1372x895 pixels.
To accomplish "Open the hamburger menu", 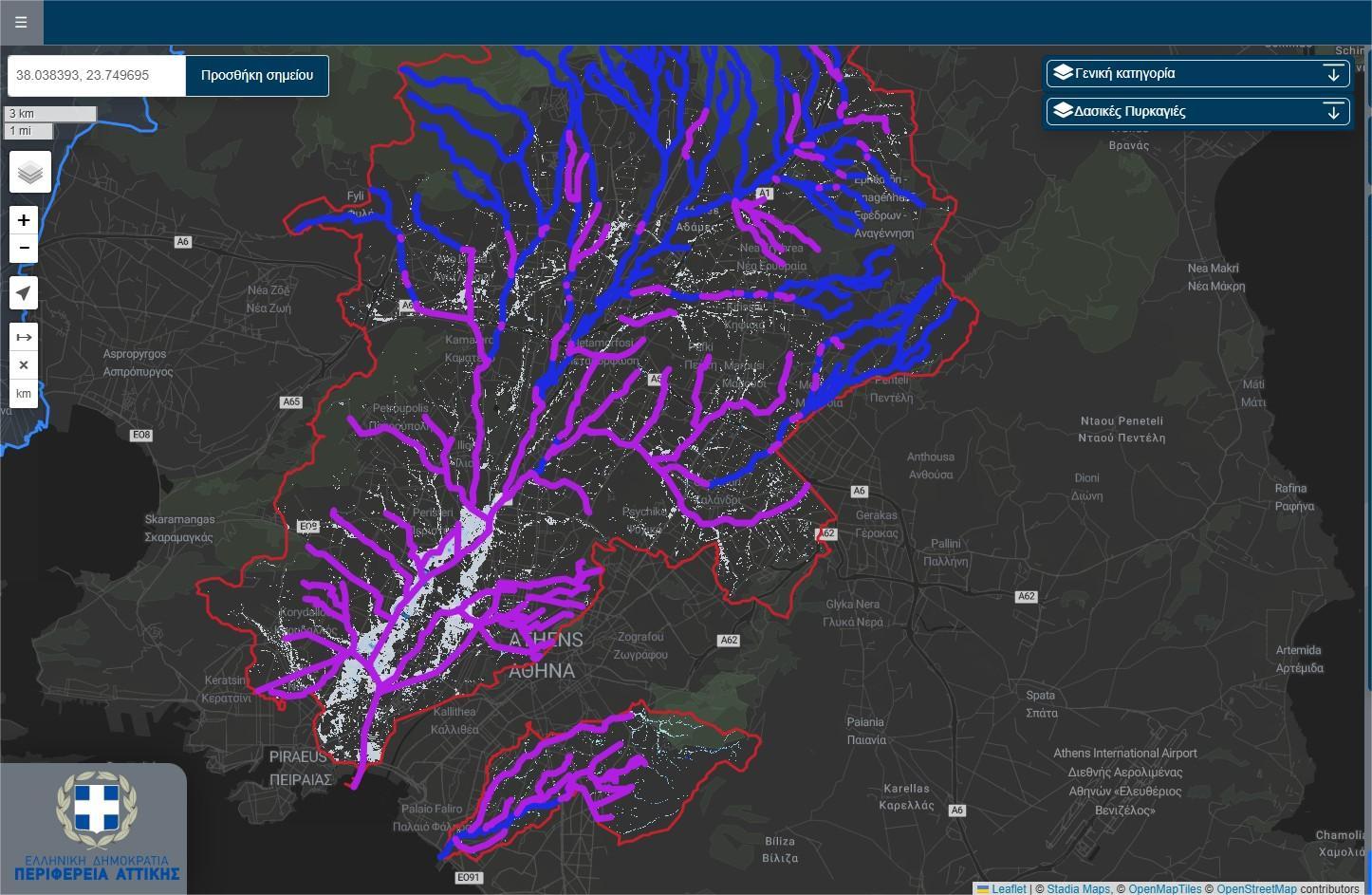I will click(21, 22).
